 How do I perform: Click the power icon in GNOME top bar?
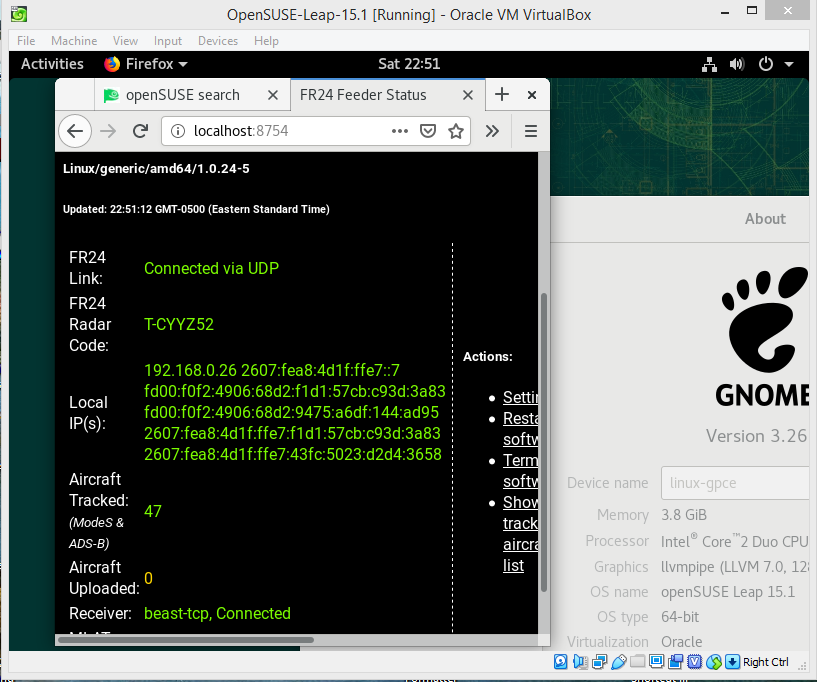pos(765,64)
